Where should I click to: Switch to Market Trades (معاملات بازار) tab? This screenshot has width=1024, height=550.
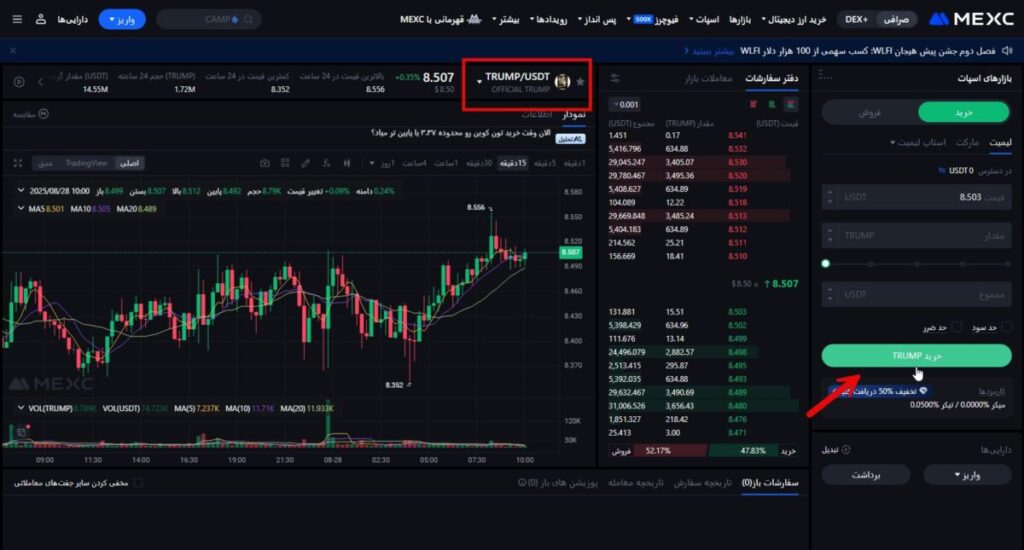click(x=709, y=78)
